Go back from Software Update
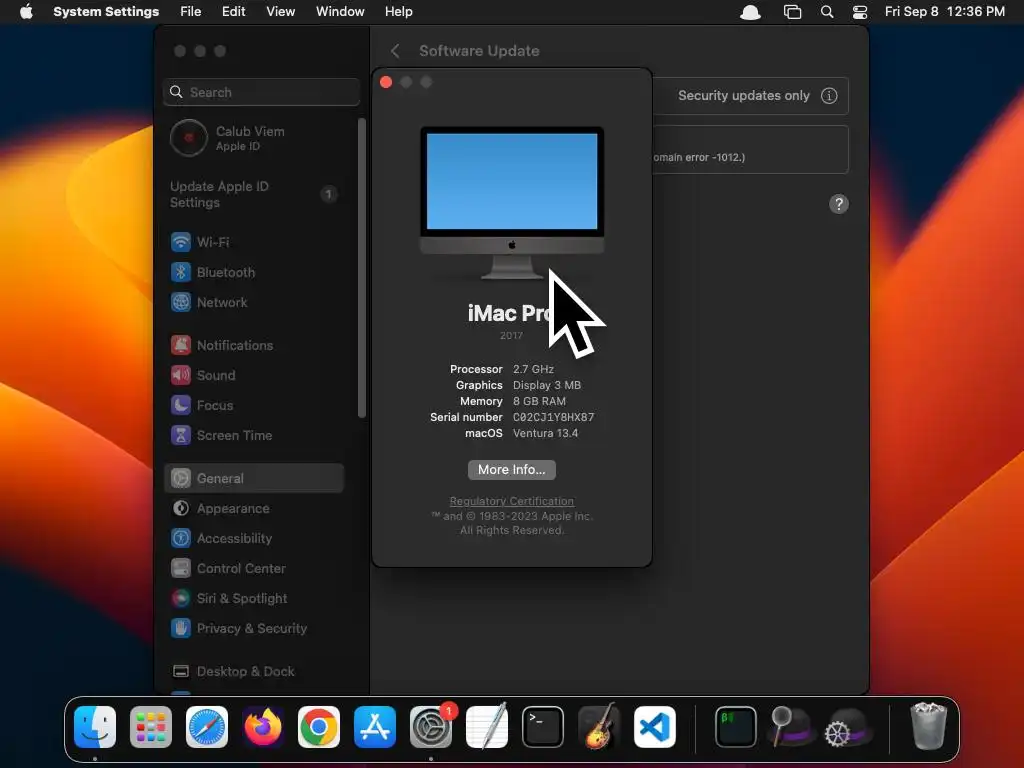This screenshot has width=1024, height=768. click(x=394, y=51)
